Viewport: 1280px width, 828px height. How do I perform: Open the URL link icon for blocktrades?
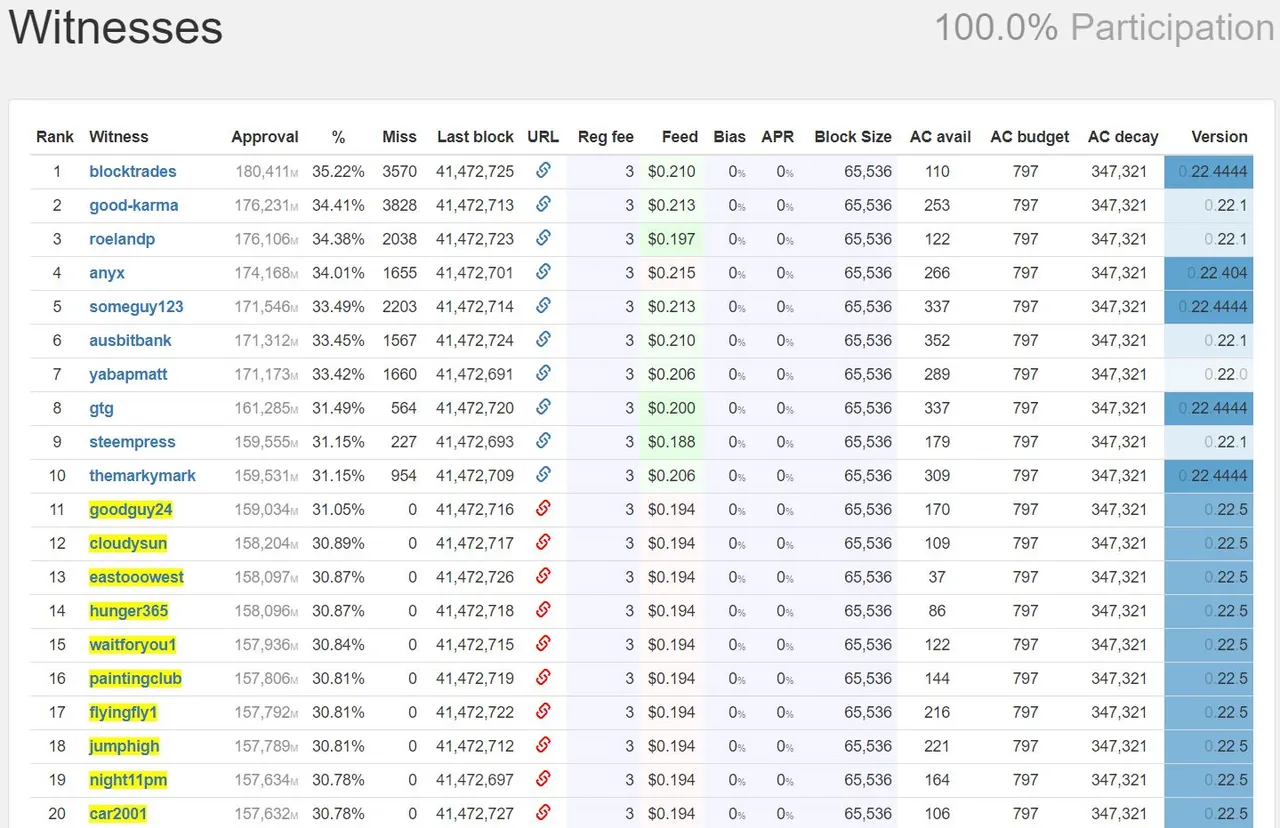[543, 170]
